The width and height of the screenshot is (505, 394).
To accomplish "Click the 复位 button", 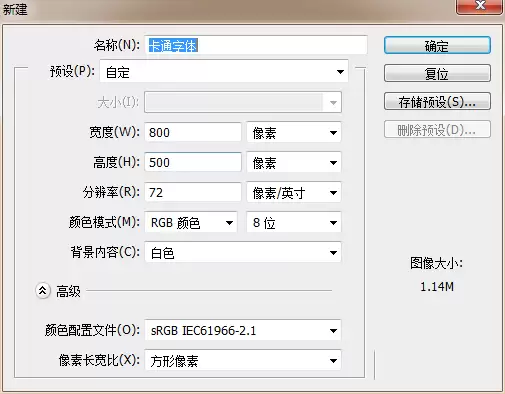I will pyautogui.click(x=437, y=73).
